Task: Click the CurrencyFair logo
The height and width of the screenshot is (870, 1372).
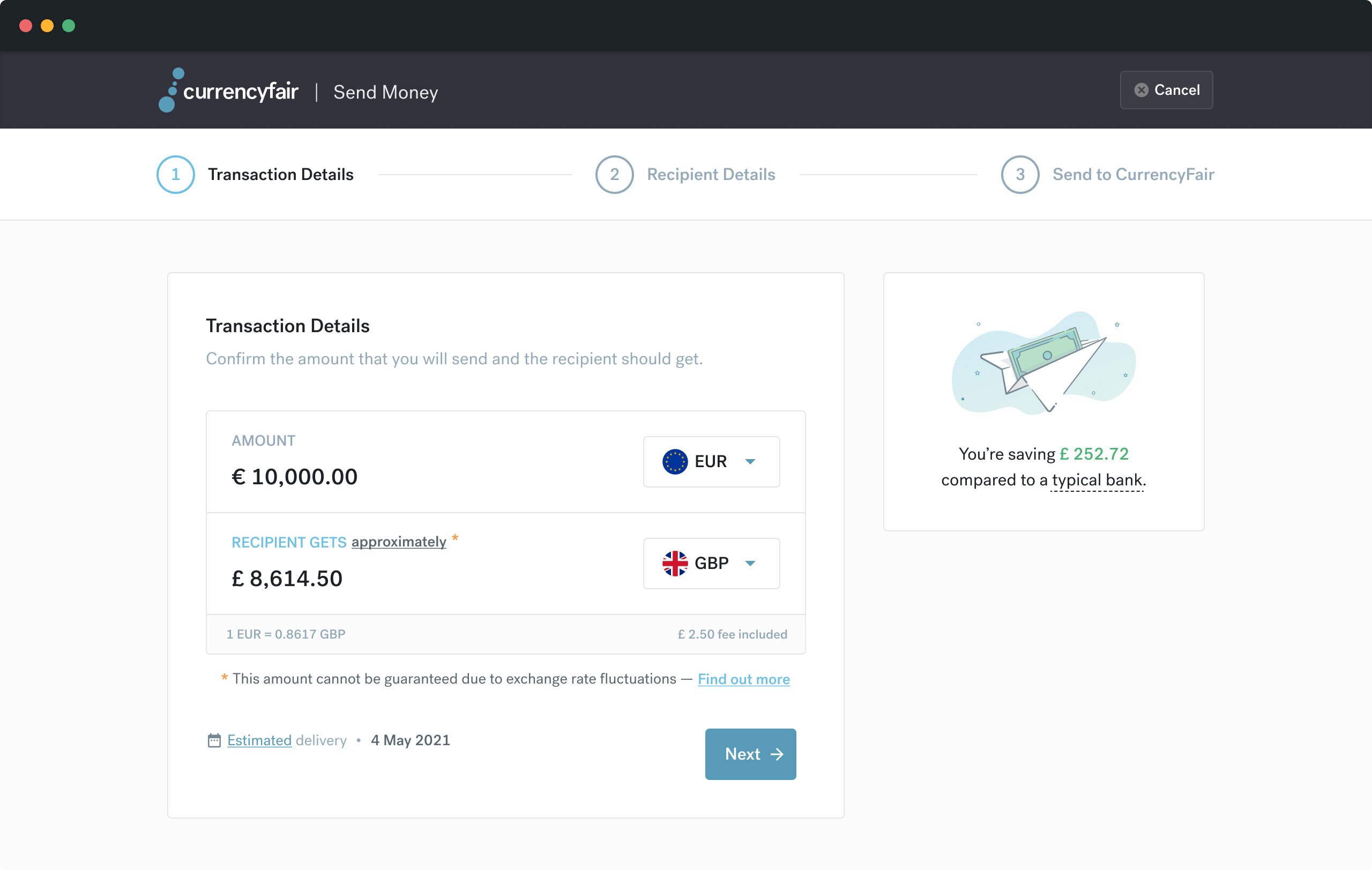Action: [228, 90]
